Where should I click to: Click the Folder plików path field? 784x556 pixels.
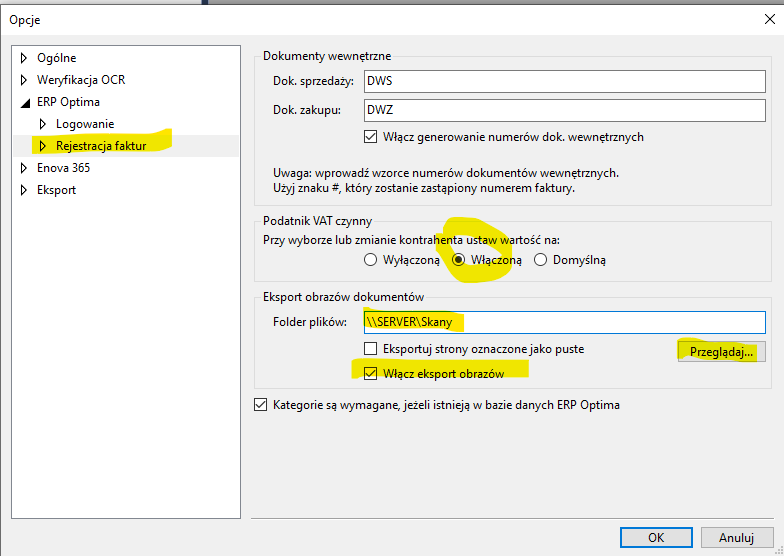[564, 322]
